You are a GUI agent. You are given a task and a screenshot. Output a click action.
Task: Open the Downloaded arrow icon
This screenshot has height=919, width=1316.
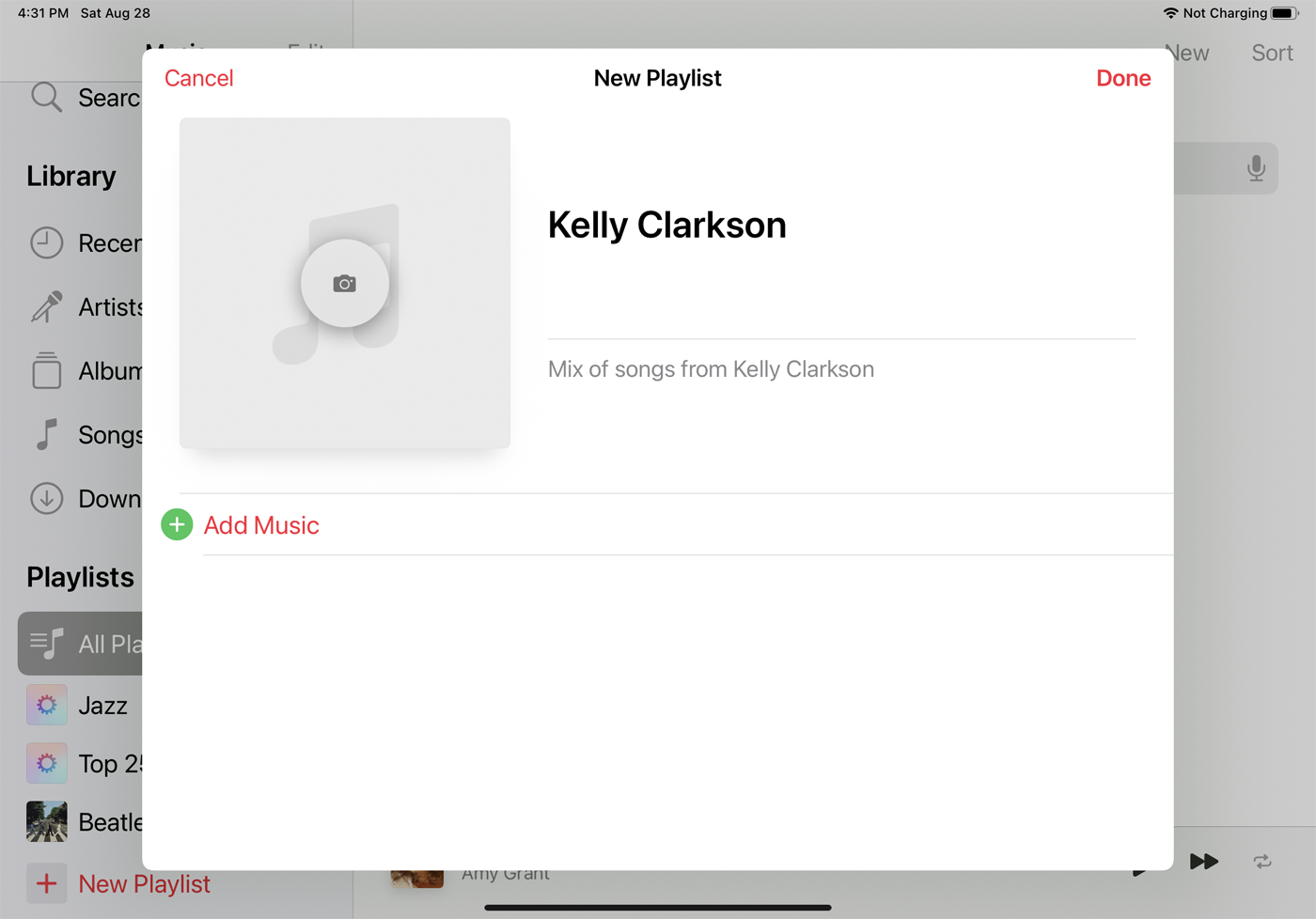tap(46, 498)
